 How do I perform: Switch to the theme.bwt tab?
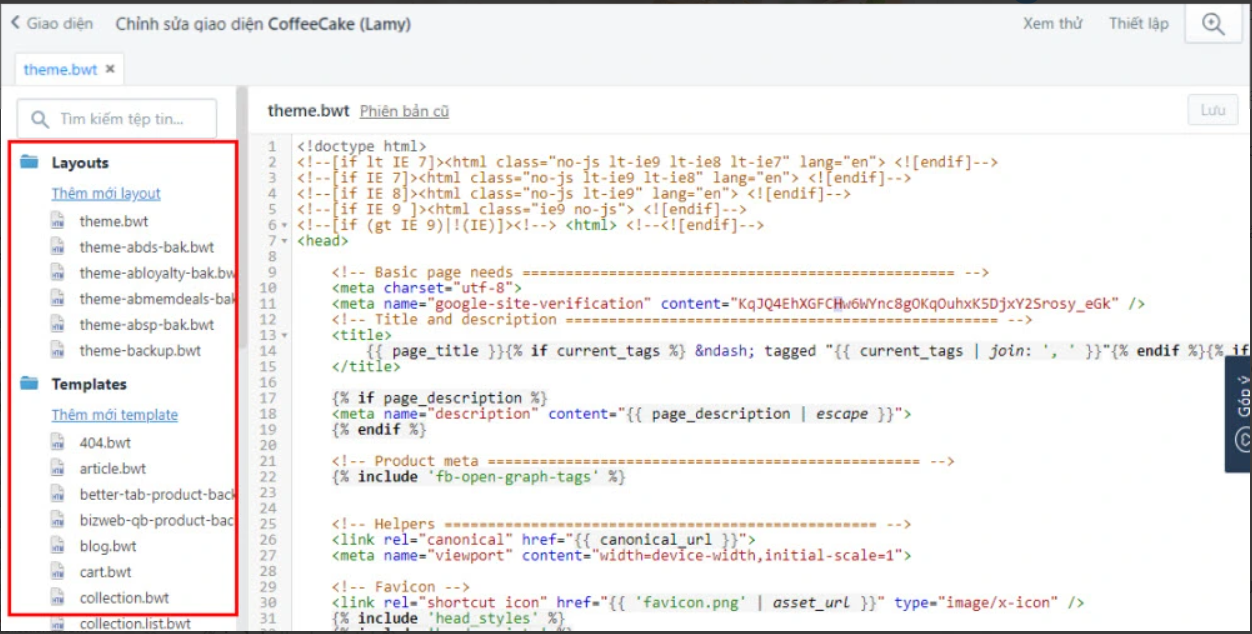(x=60, y=69)
